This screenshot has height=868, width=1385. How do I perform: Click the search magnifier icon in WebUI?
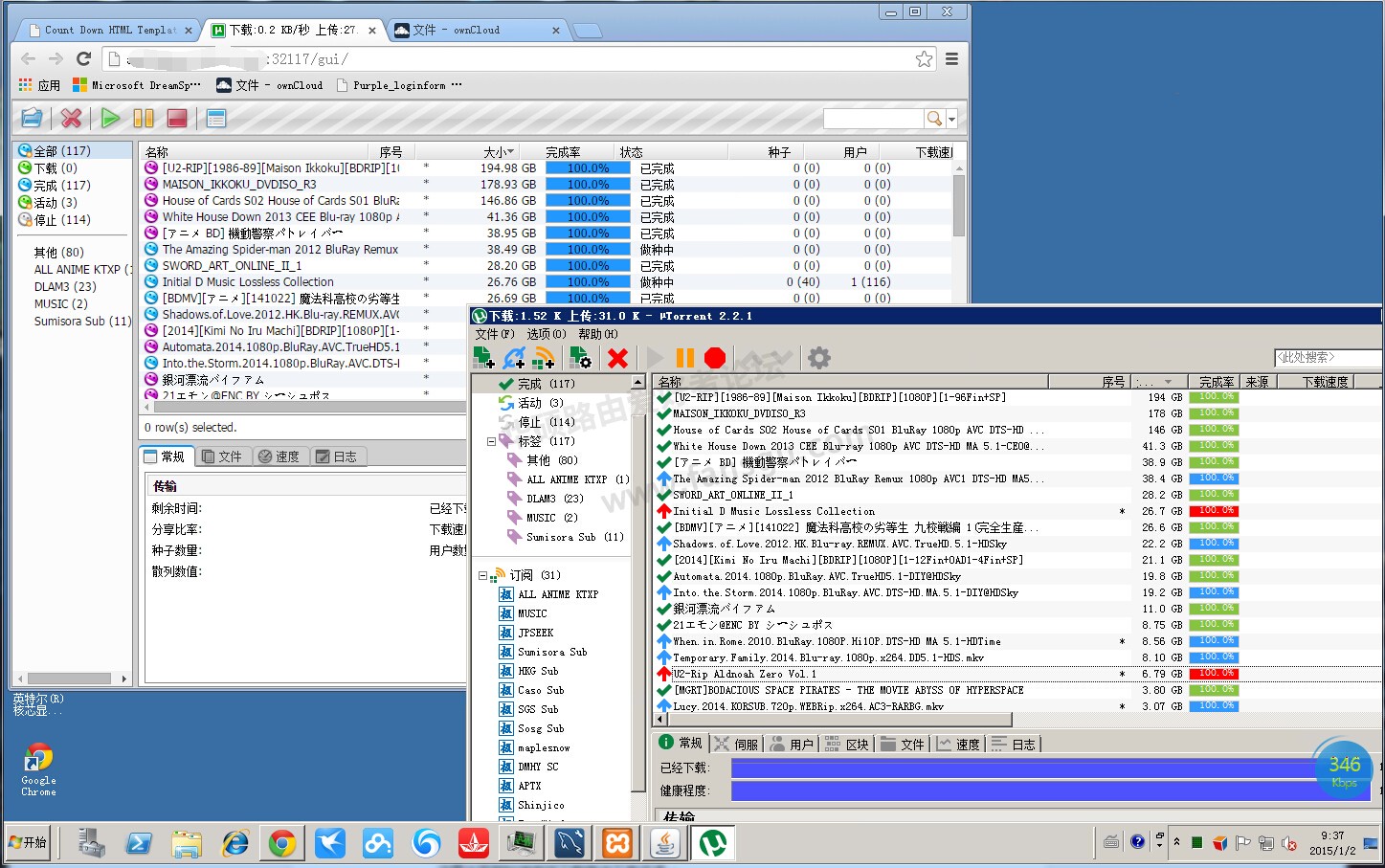(x=933, y=118)
